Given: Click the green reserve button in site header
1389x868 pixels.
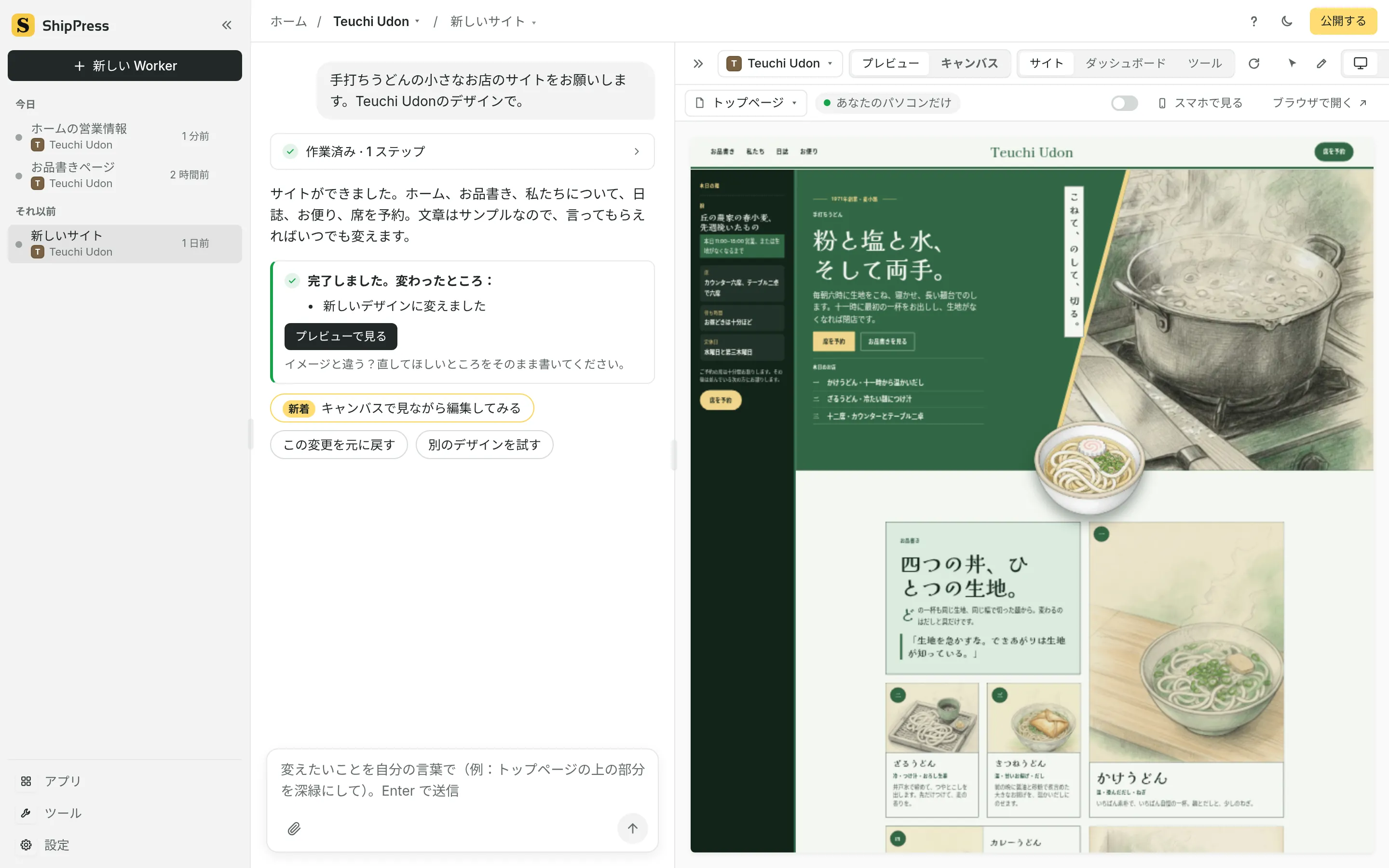Looking at the screenshot, I should [1334, 151].
